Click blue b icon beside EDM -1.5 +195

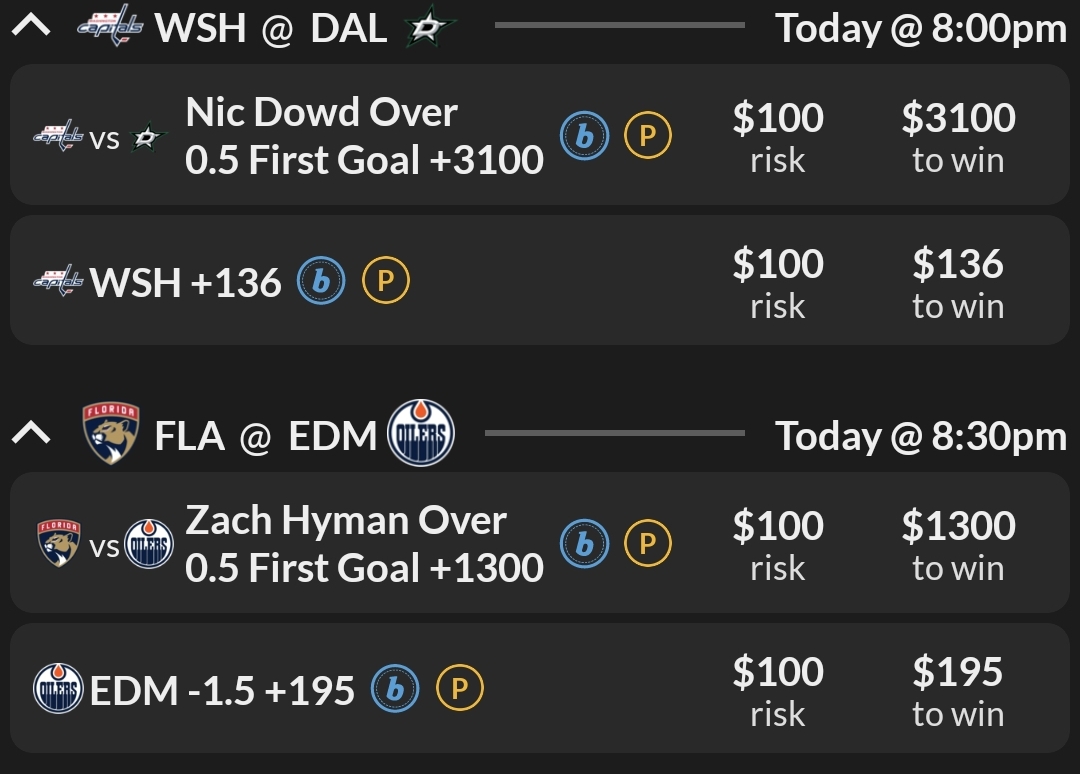pos(395,689)
